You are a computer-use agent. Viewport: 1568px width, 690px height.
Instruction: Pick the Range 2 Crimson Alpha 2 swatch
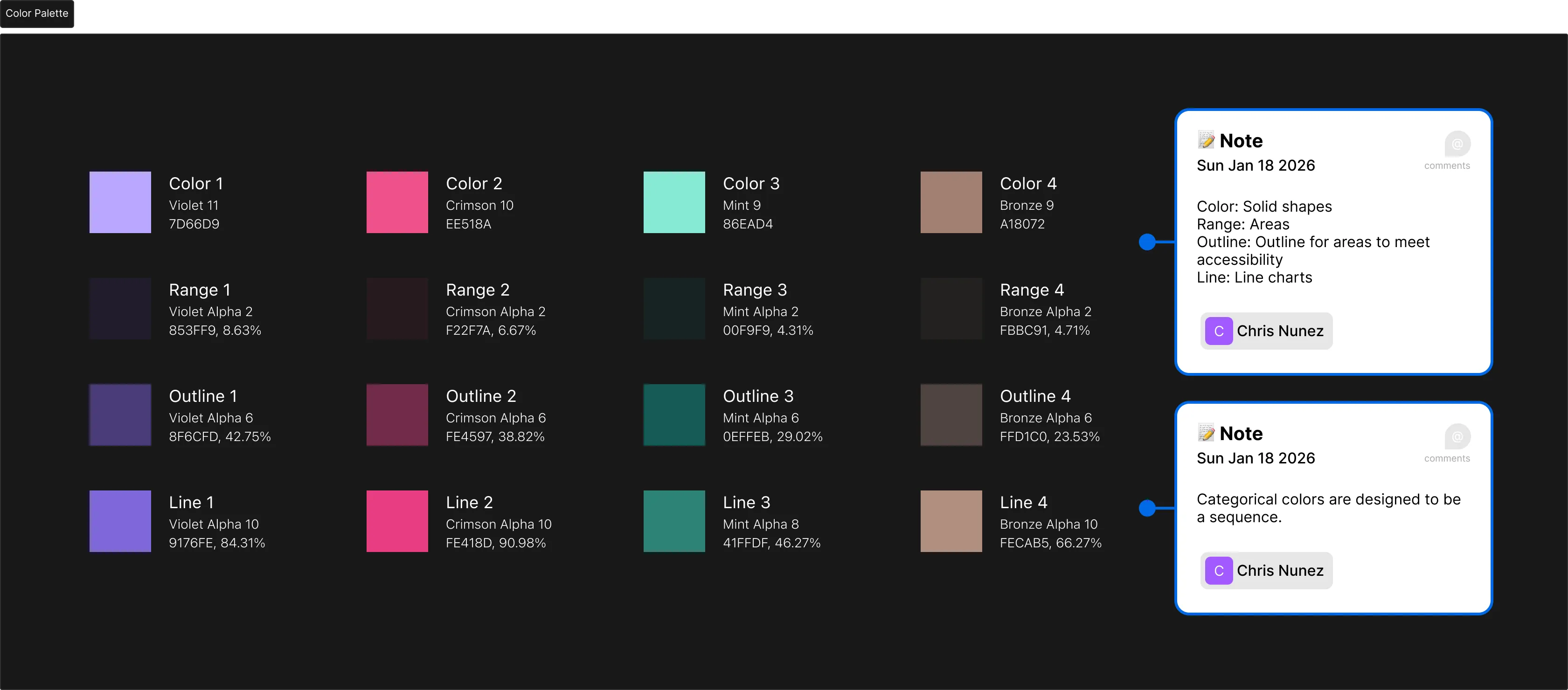pyautogui.click(x=397, y=309)
